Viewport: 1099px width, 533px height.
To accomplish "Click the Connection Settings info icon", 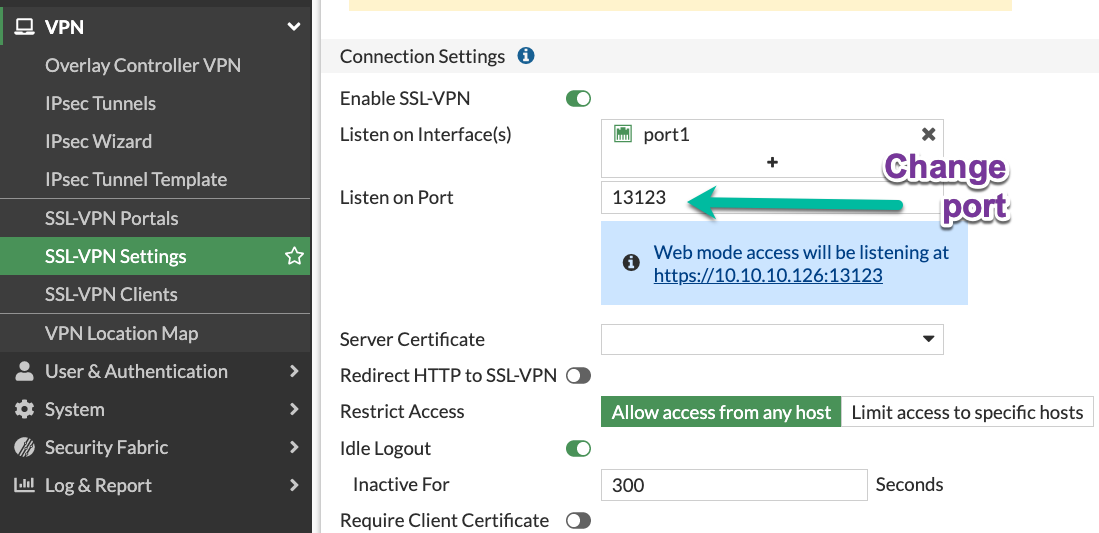I will (526, 56).
